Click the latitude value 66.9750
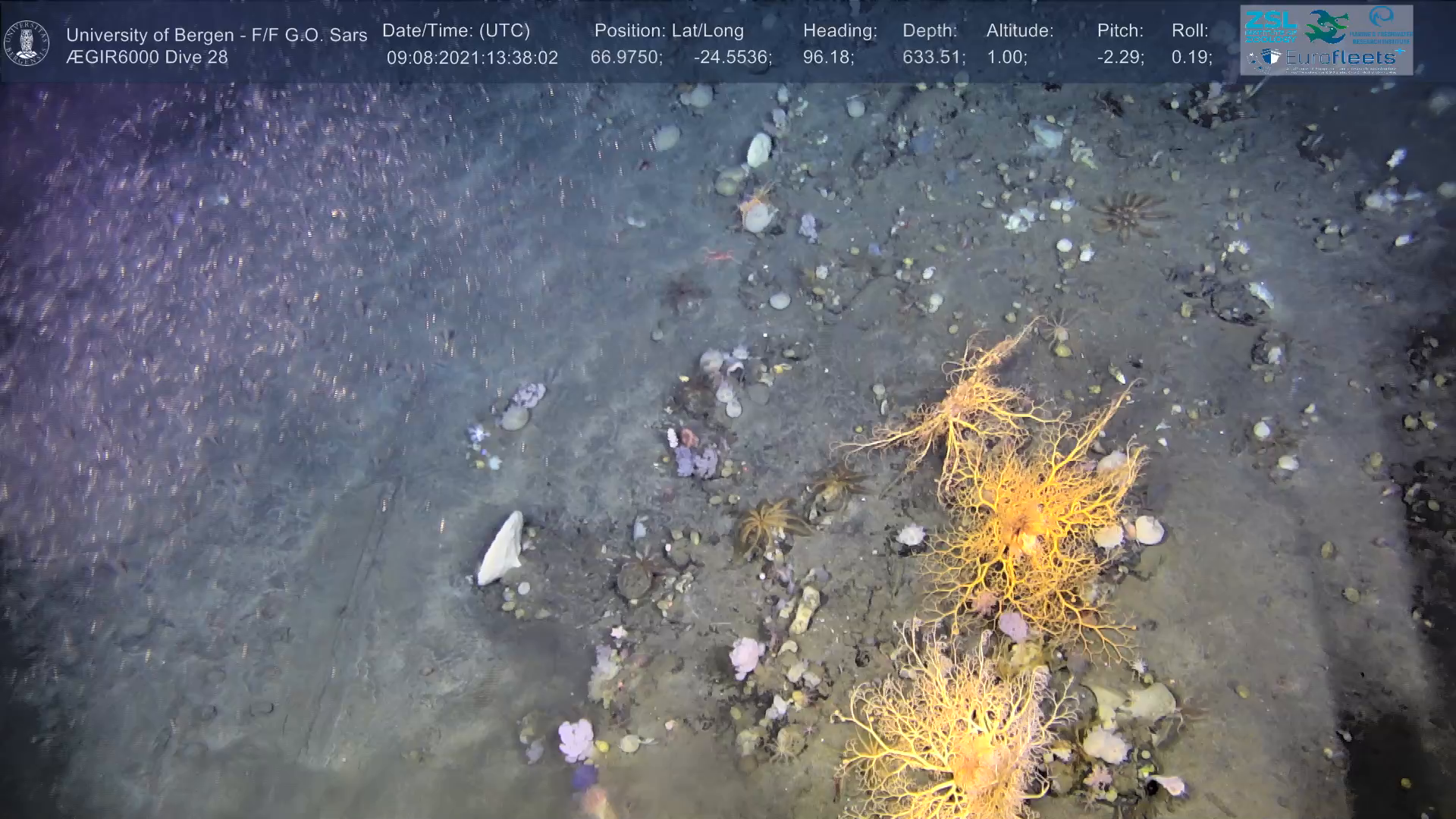This screenshot has width=1456, height=819. coord(626,58)
